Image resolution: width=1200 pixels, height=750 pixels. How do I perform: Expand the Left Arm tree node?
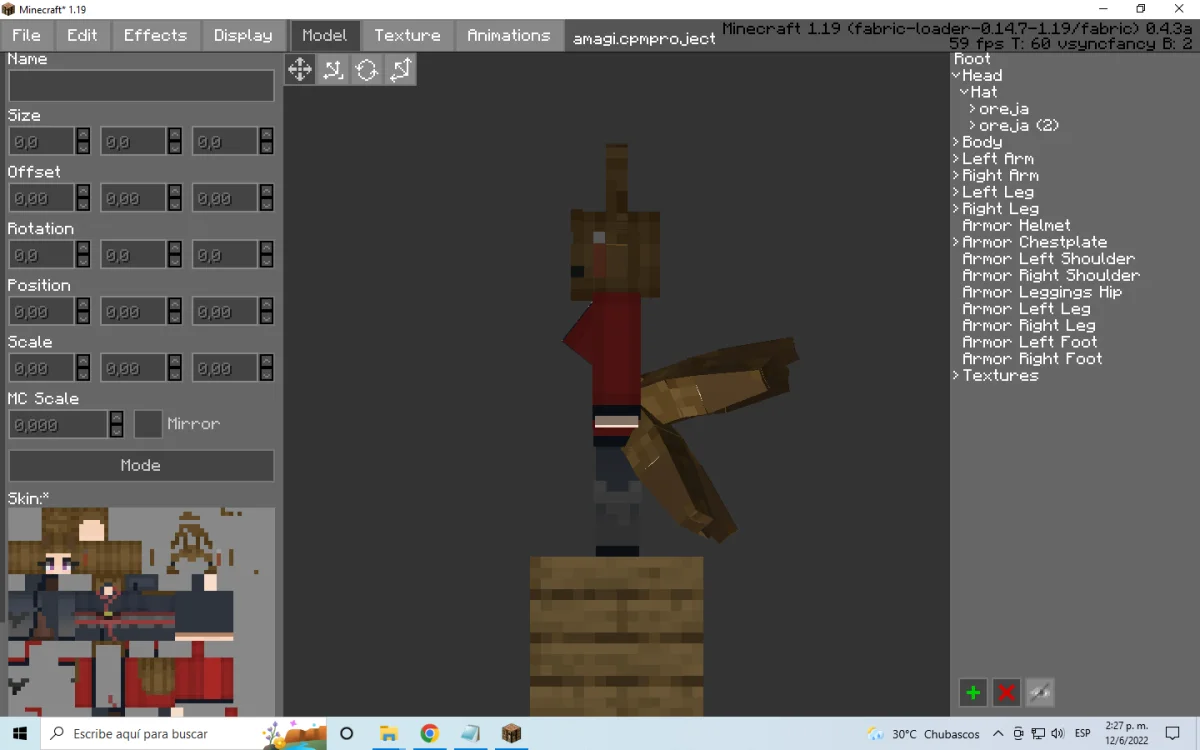coord(956,159)
